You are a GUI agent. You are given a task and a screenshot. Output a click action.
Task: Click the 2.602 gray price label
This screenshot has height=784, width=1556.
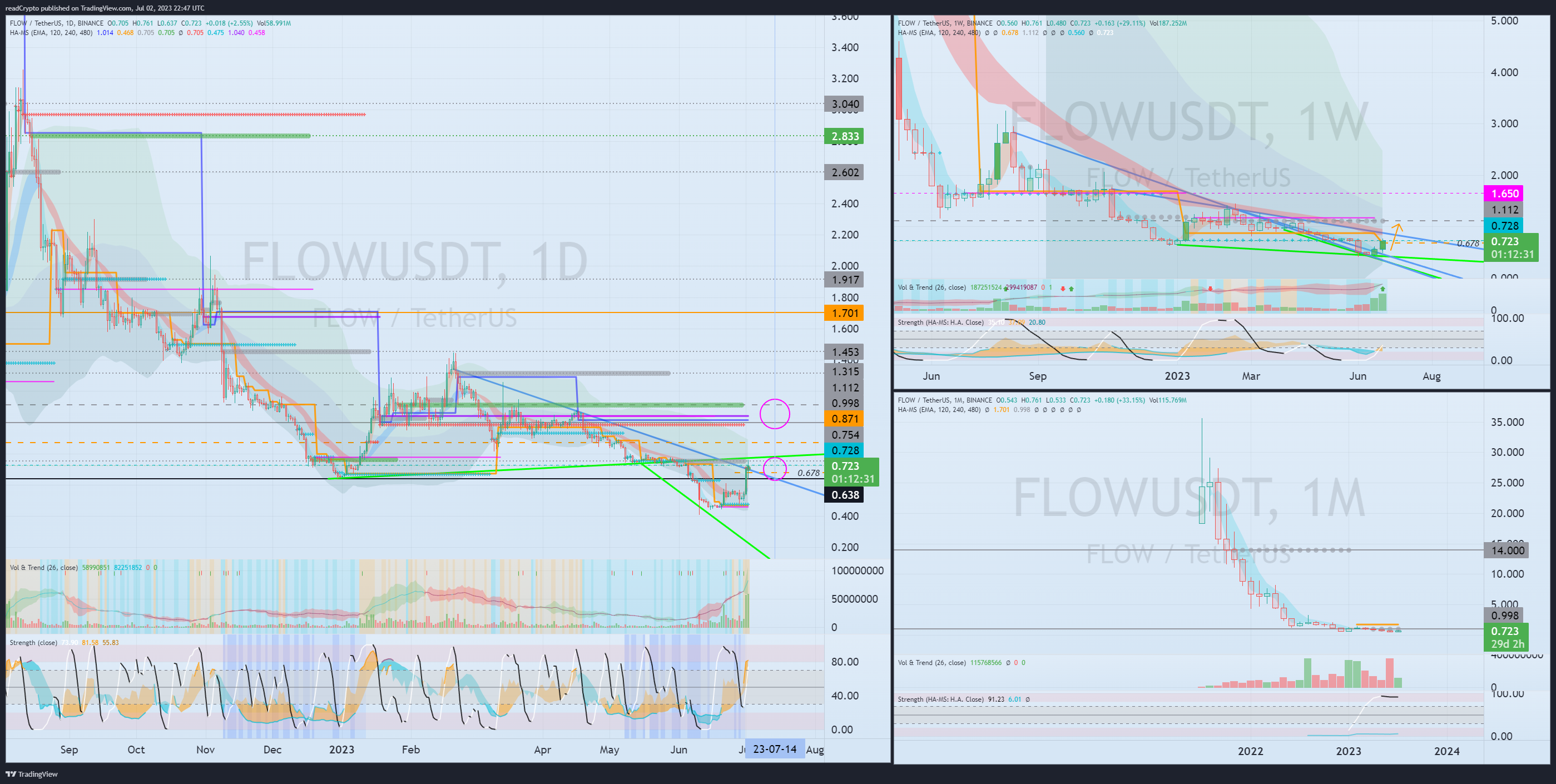[844, 172]
